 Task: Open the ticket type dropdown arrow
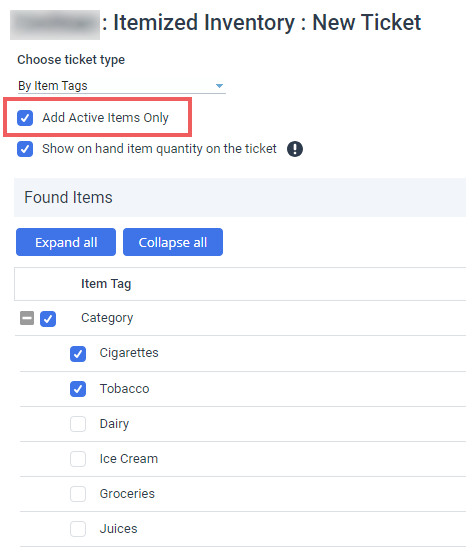219,86
